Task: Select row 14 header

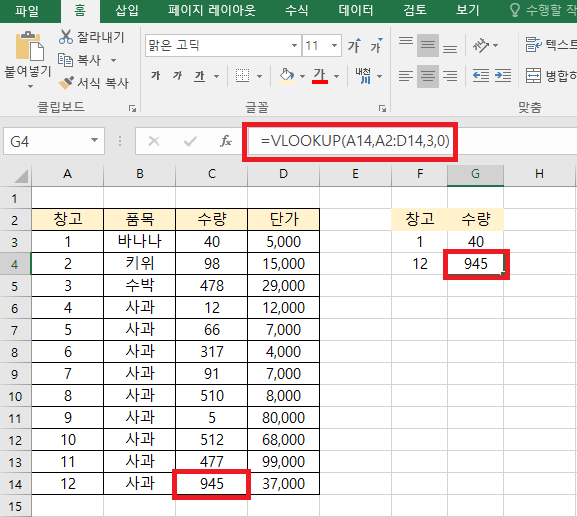Action: (x=15, y=484)
